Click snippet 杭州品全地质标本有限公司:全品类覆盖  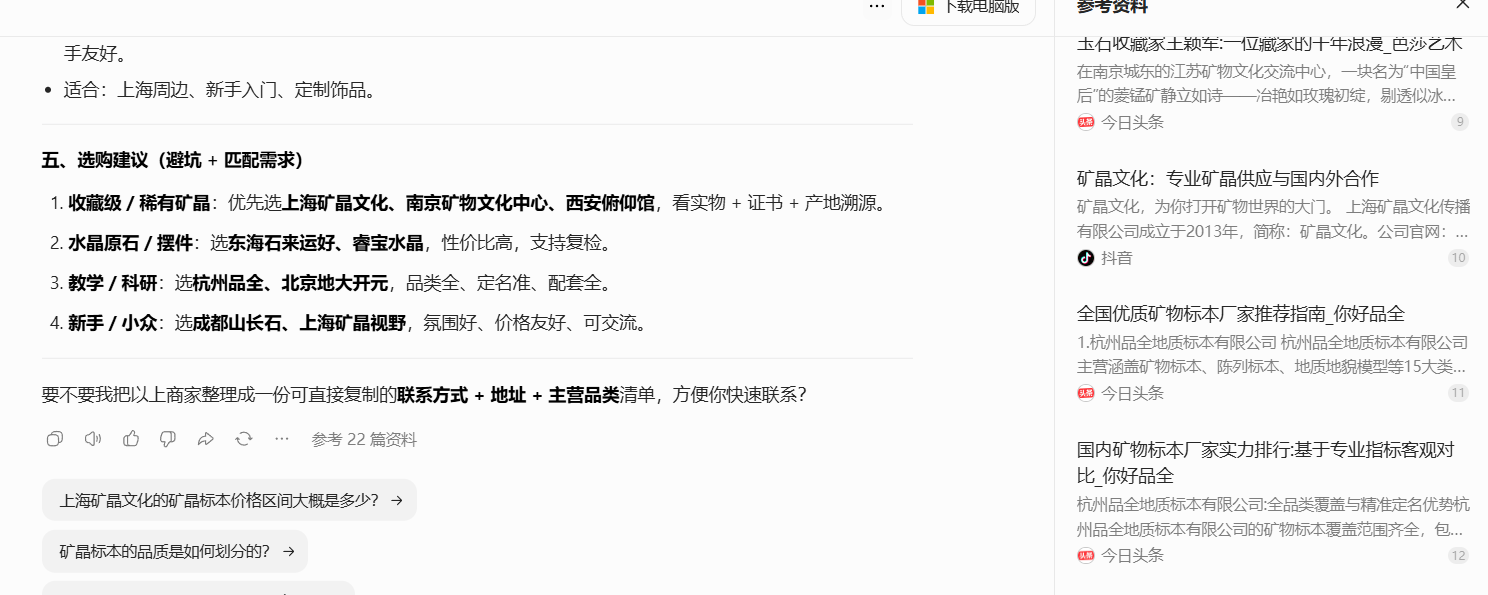pyautogui.click(x=1273, y=516)
